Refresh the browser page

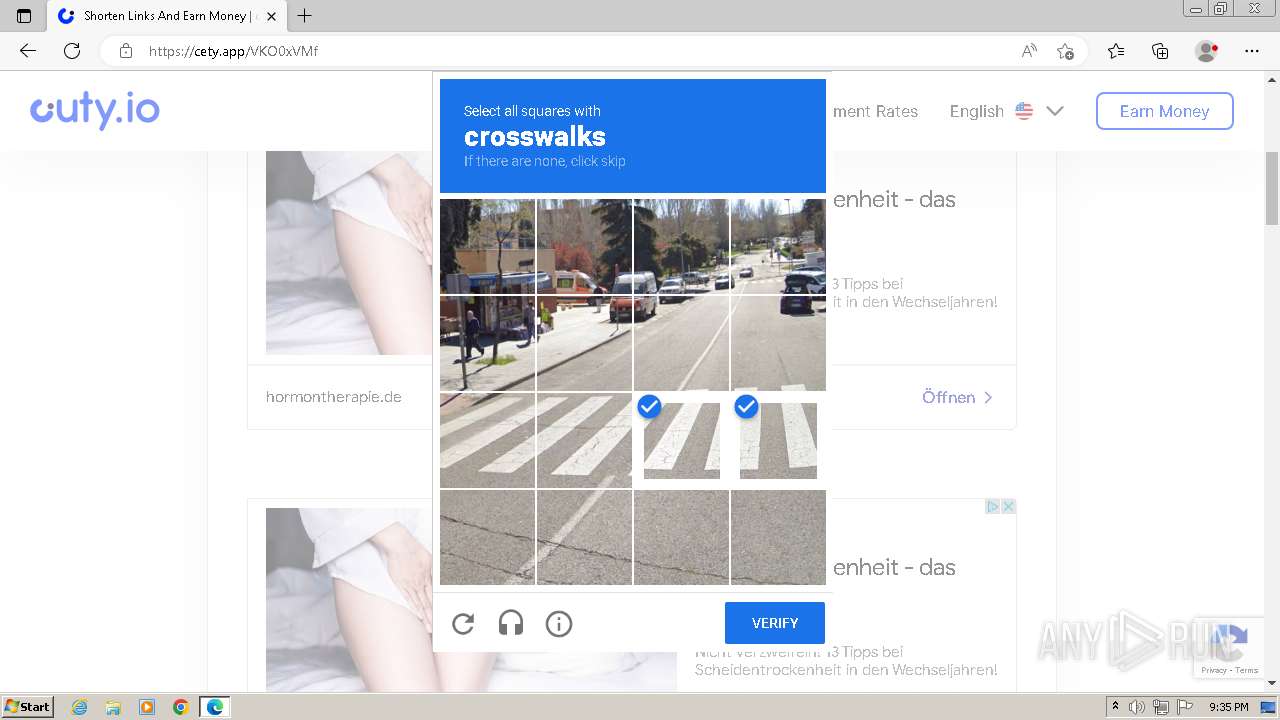(x=72, y=51)
